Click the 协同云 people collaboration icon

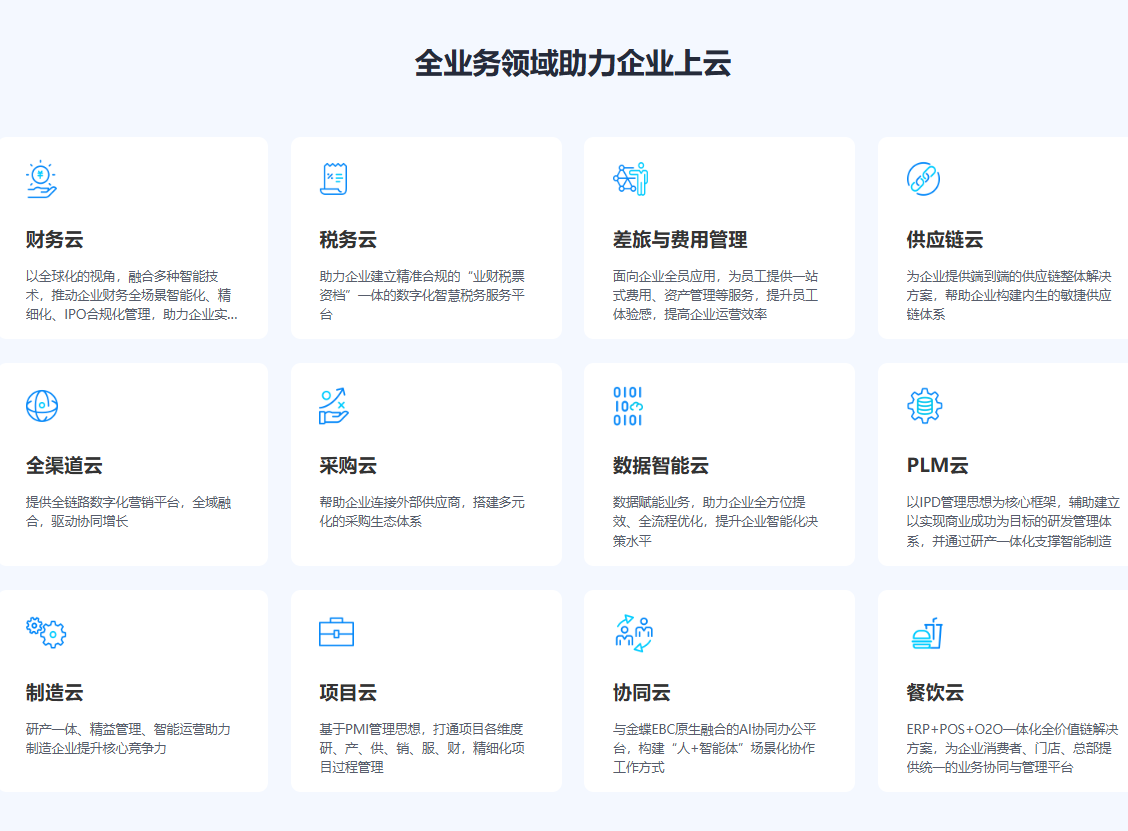pyautogui.click(x=633, y=632)
